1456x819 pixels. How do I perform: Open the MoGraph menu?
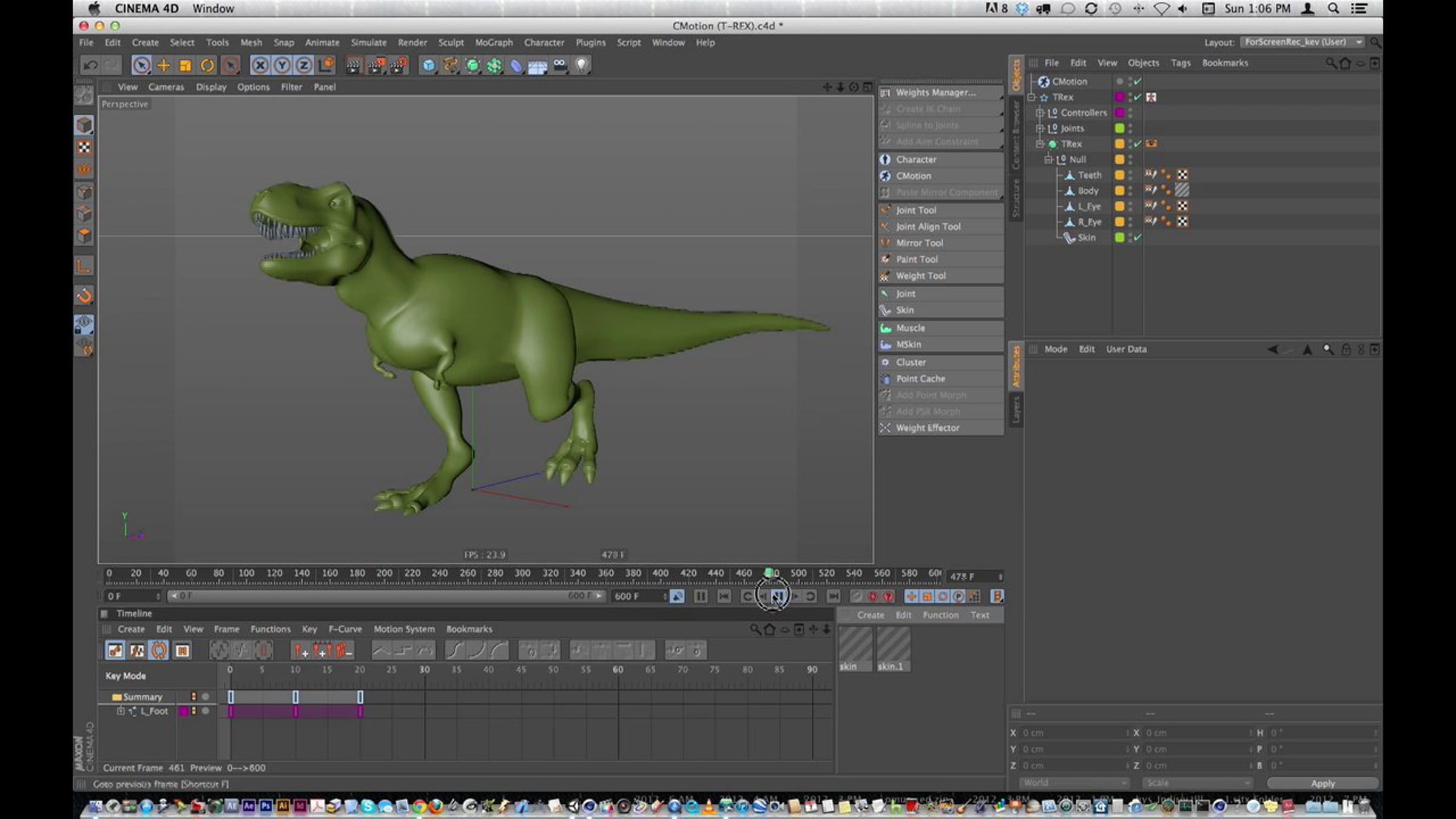coord(494,42)
